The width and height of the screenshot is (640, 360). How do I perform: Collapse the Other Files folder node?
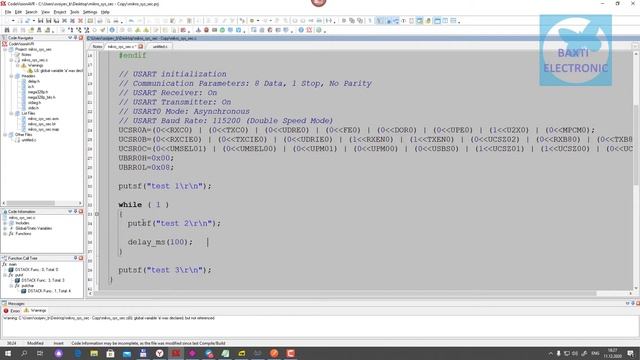tap(5, 134)
